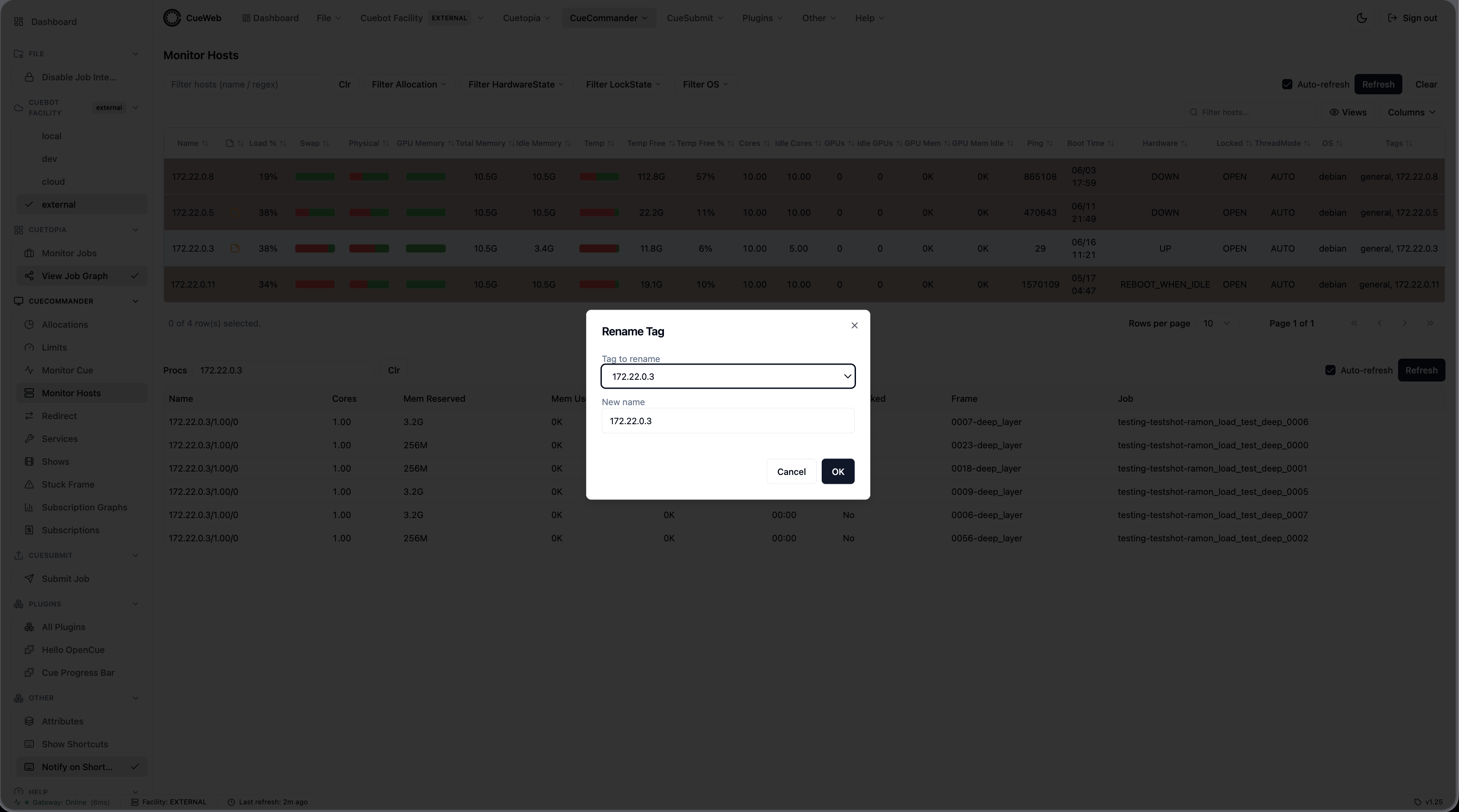Click the Redirect arrows icon
Viewport: 1459px width, 812px height.
click(30, 416)
